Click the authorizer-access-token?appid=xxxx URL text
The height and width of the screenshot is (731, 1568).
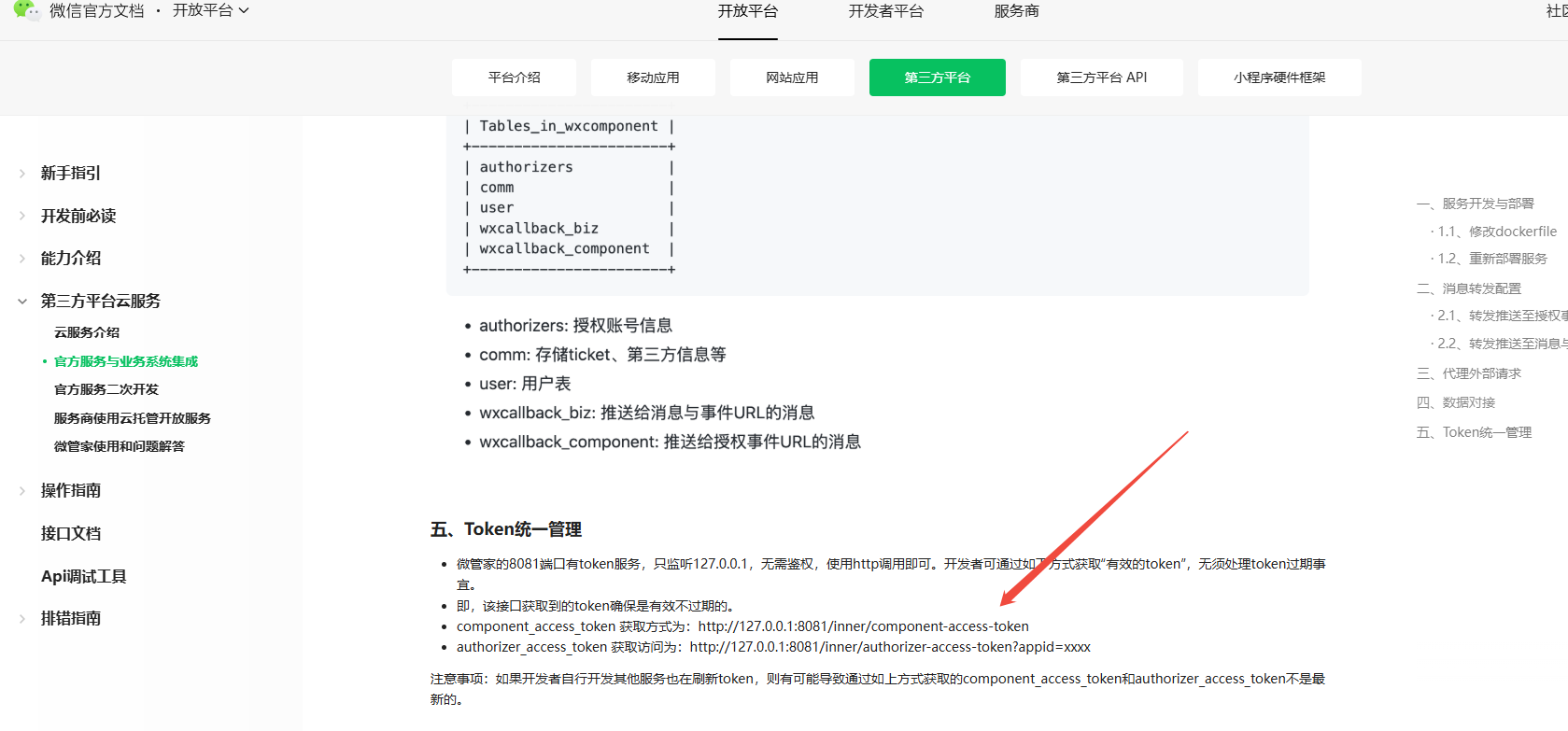click(890, 647)
